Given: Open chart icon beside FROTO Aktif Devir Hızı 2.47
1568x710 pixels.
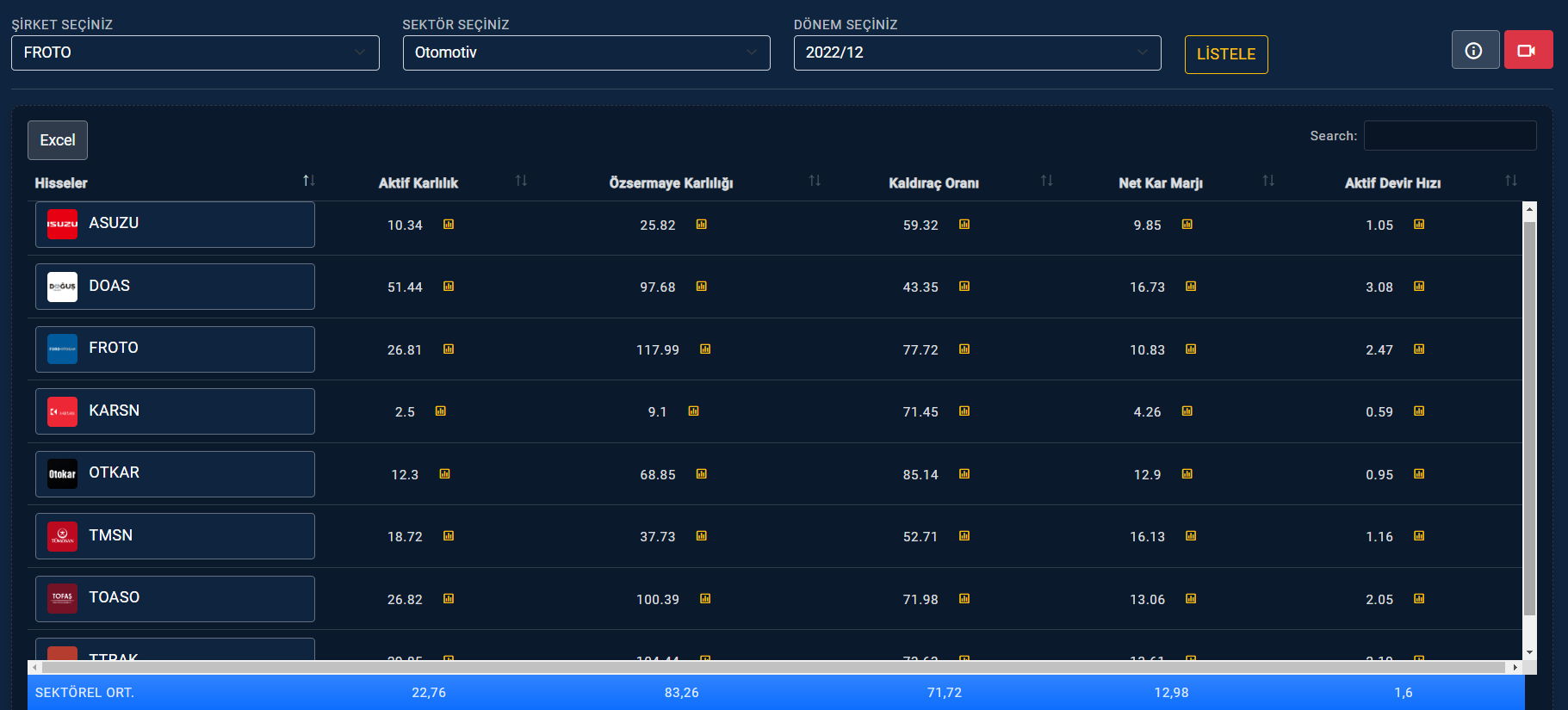Looking at the screenshot, I should 1419,349.
